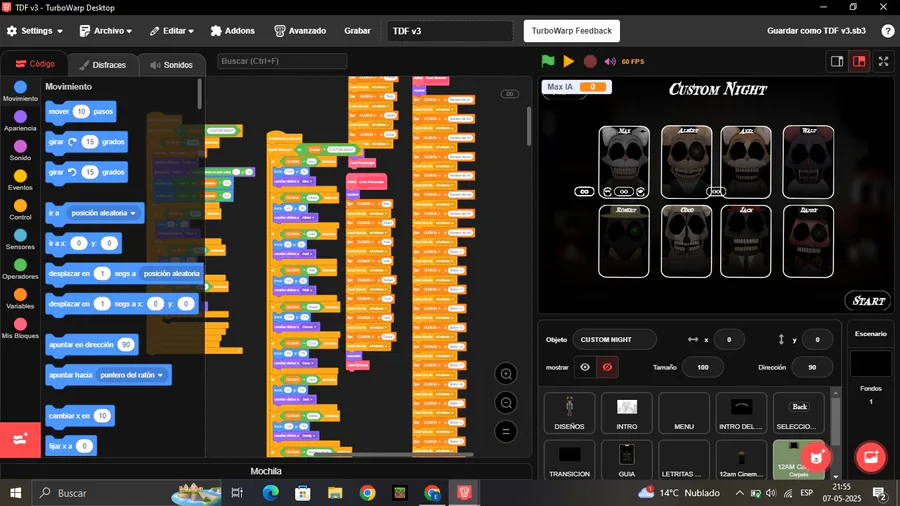Select the Eventos block category
The height and width of the screenshot is (506, 900).
click(20, 180)
